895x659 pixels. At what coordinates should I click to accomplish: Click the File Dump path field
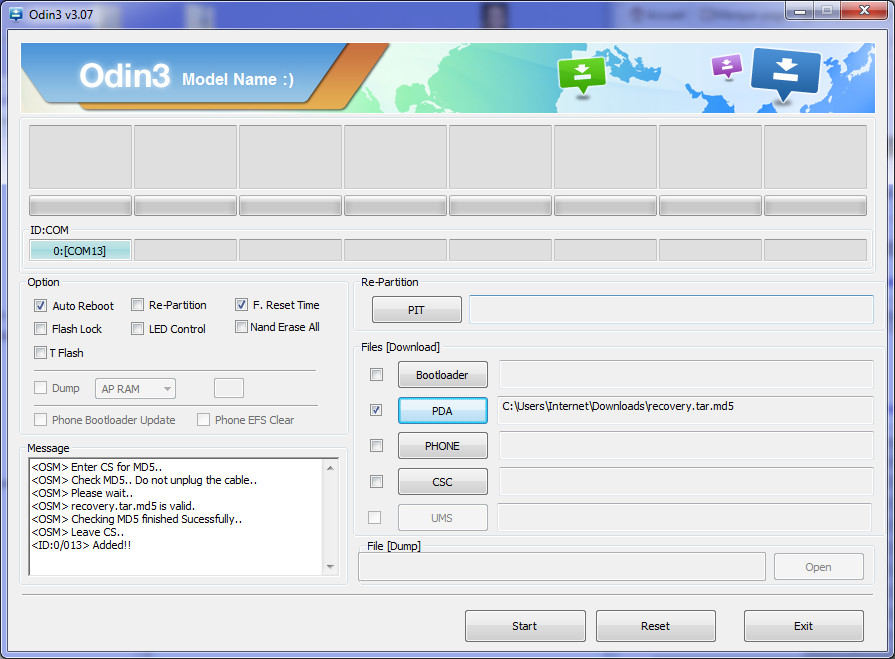[562, 567]
